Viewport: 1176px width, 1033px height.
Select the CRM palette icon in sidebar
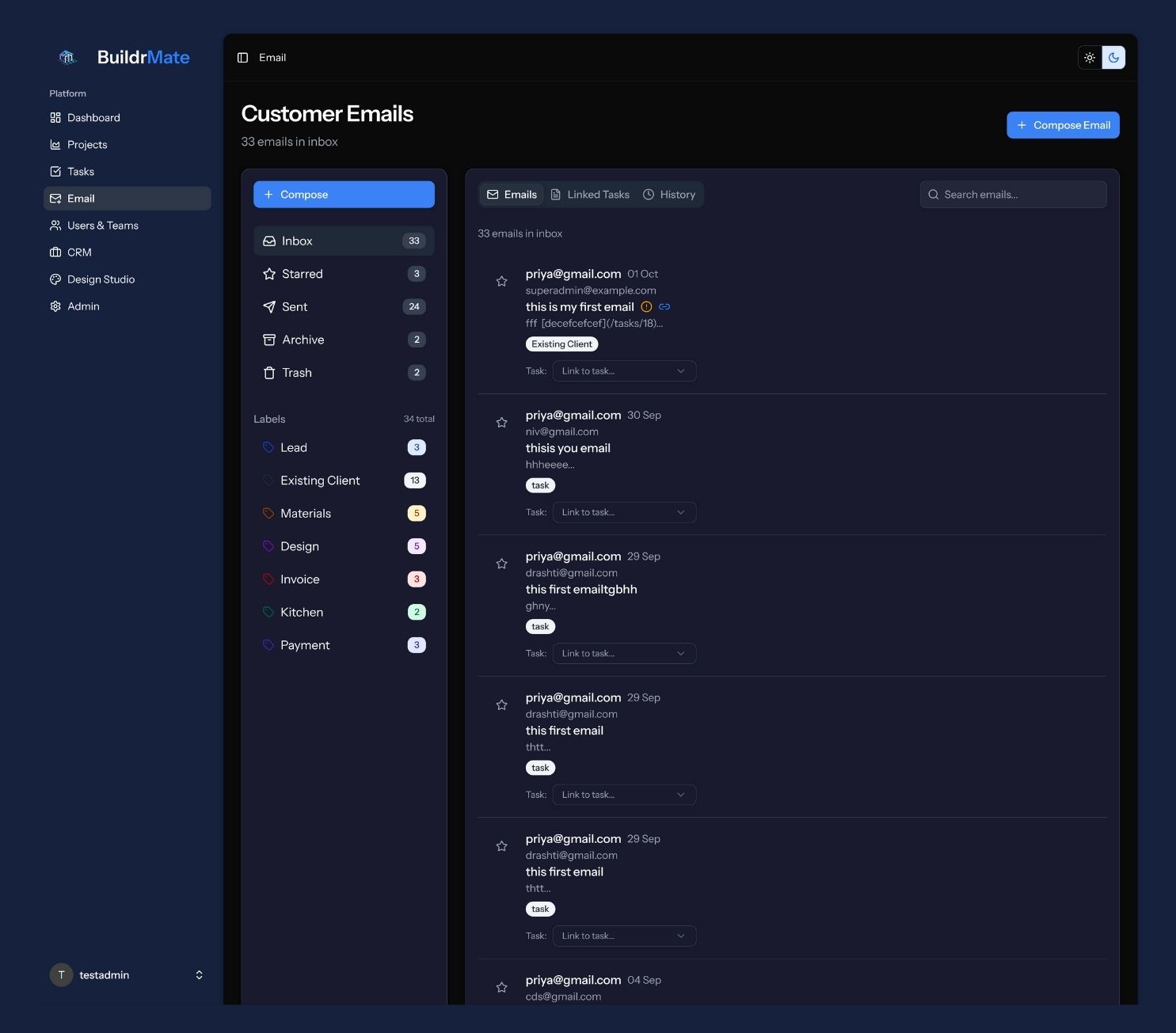[x=55, y=252]
